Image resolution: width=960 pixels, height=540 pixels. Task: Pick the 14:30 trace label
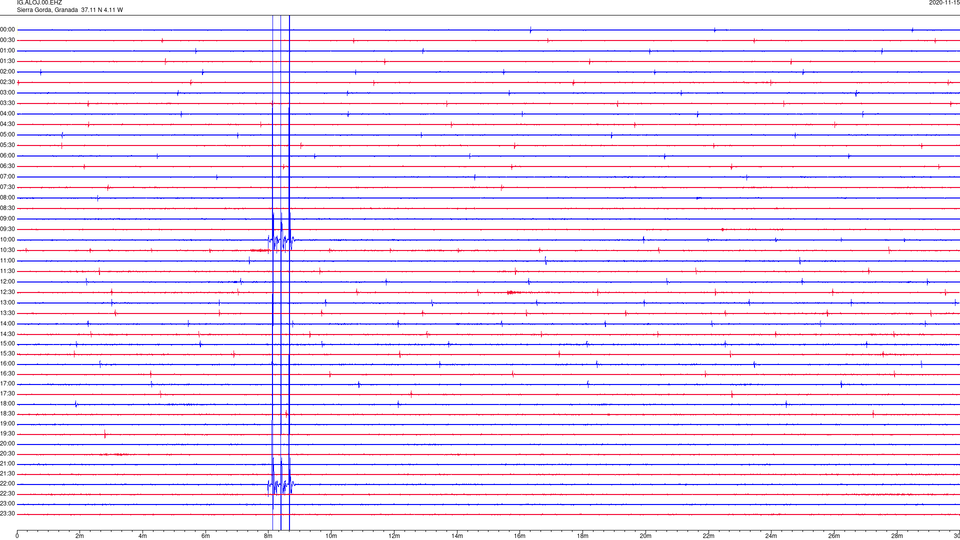click(x=8, y=334)
